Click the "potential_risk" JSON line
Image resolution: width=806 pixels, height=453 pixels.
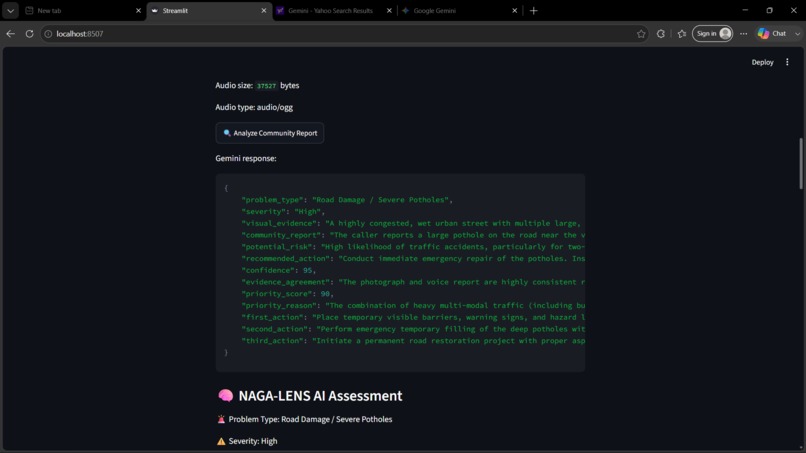point(413,247)
